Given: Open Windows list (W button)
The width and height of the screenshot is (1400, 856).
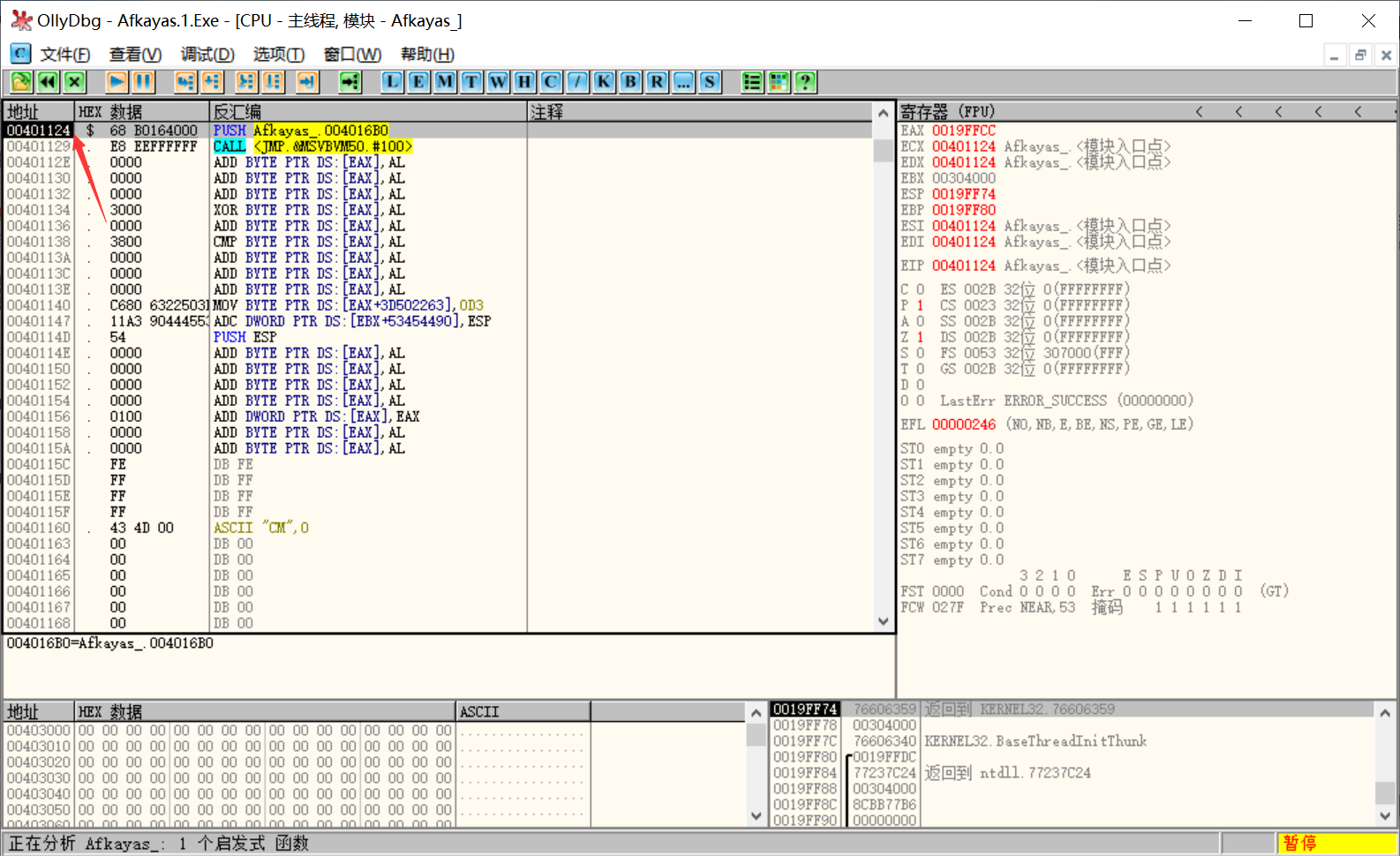Looking at the screenshot, I should coord(498,82).
